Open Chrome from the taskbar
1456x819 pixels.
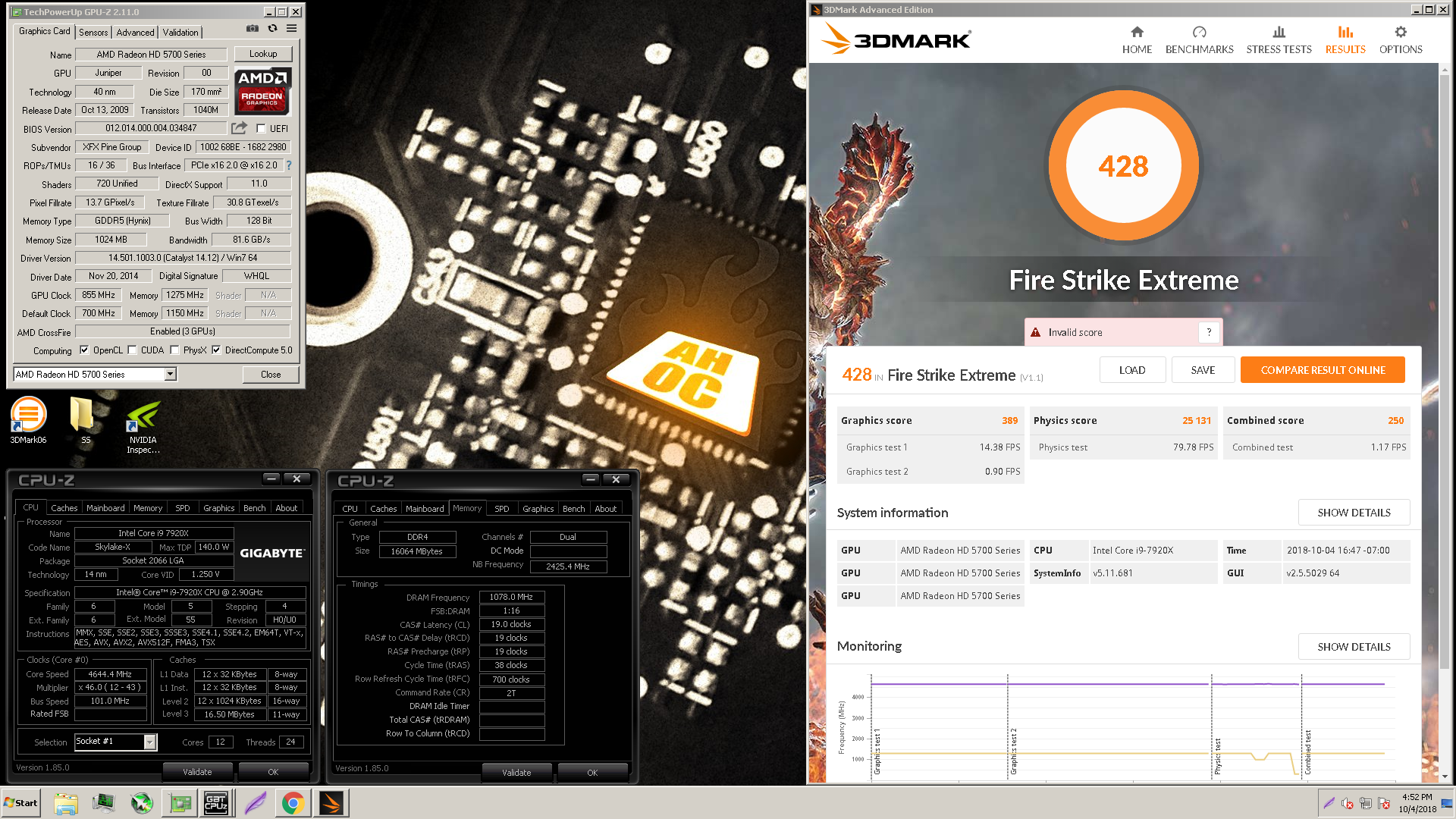pyautogui.click(x=293, y=803)
